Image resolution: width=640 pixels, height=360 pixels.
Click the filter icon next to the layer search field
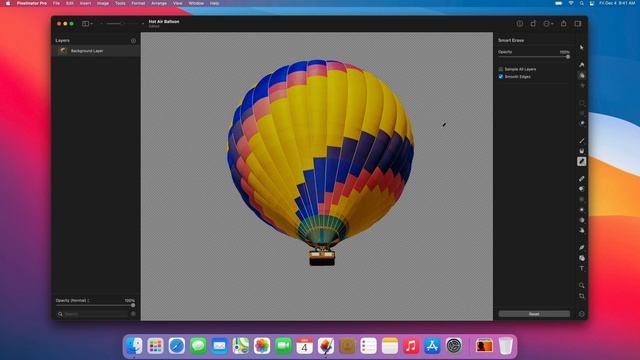click(x=133, y=314)
